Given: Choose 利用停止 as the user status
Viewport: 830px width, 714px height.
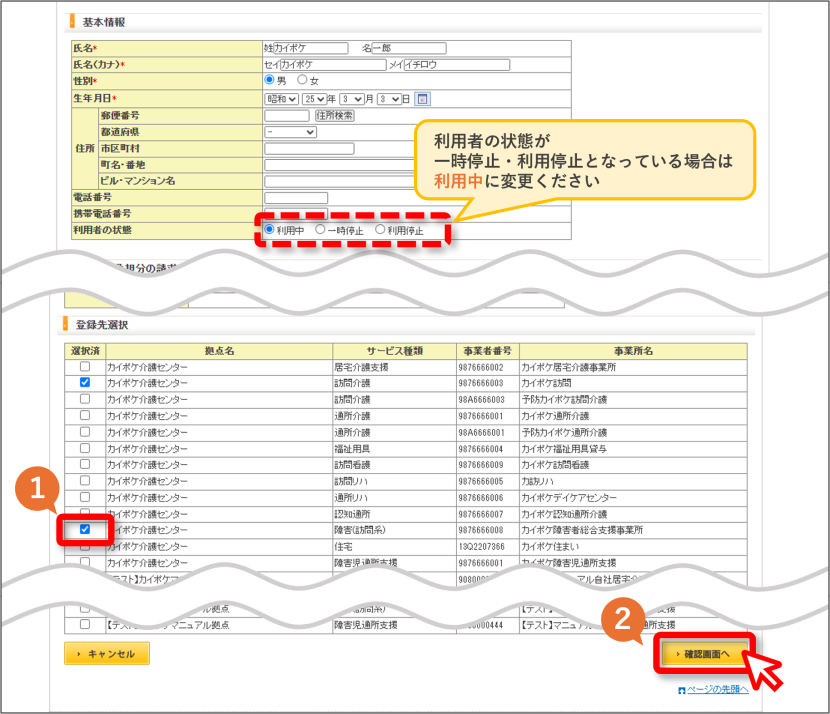Looking at the screenshot, I should (380, 230).
